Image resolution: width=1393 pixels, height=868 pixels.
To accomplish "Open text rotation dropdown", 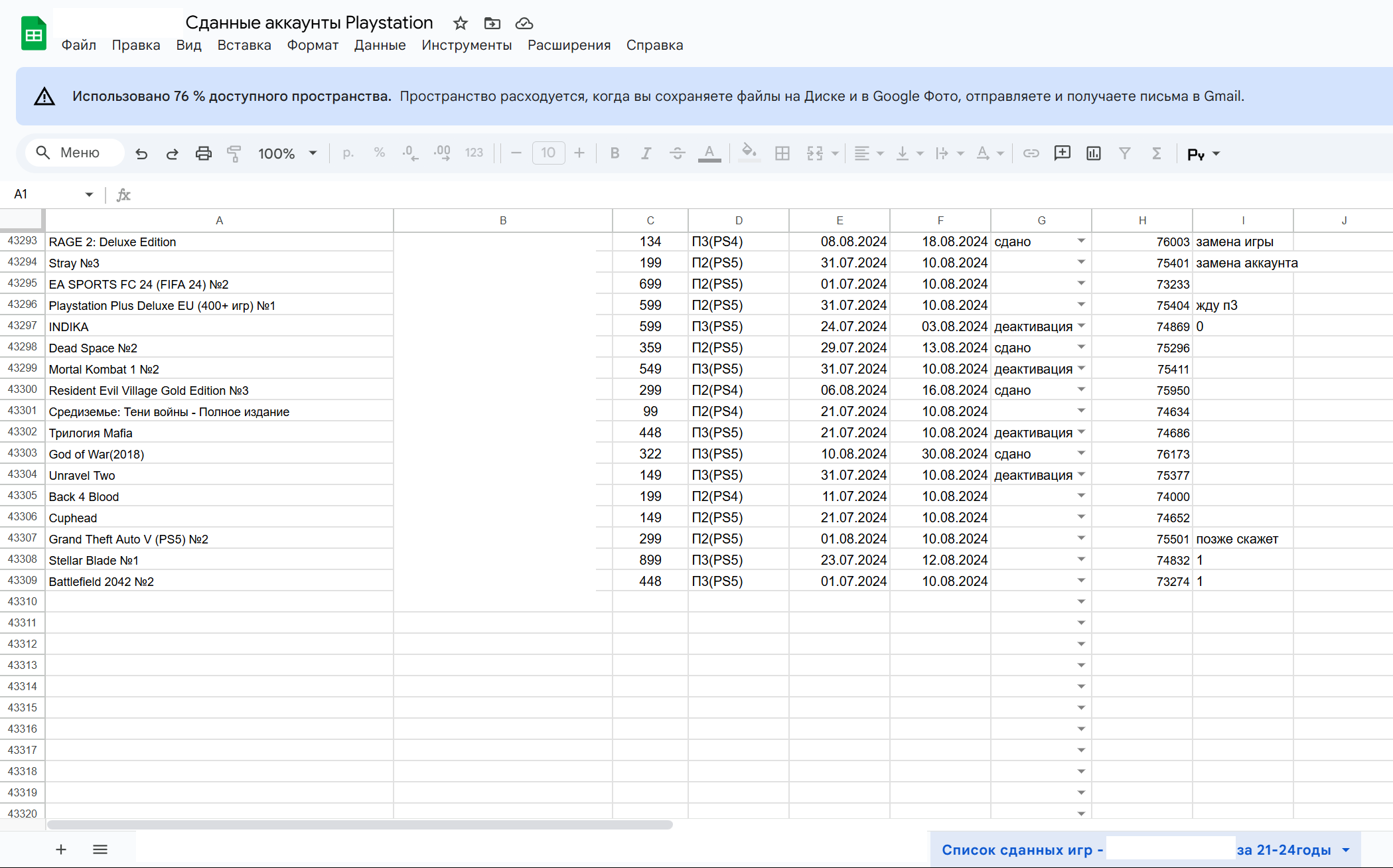I will click(990, 153).
